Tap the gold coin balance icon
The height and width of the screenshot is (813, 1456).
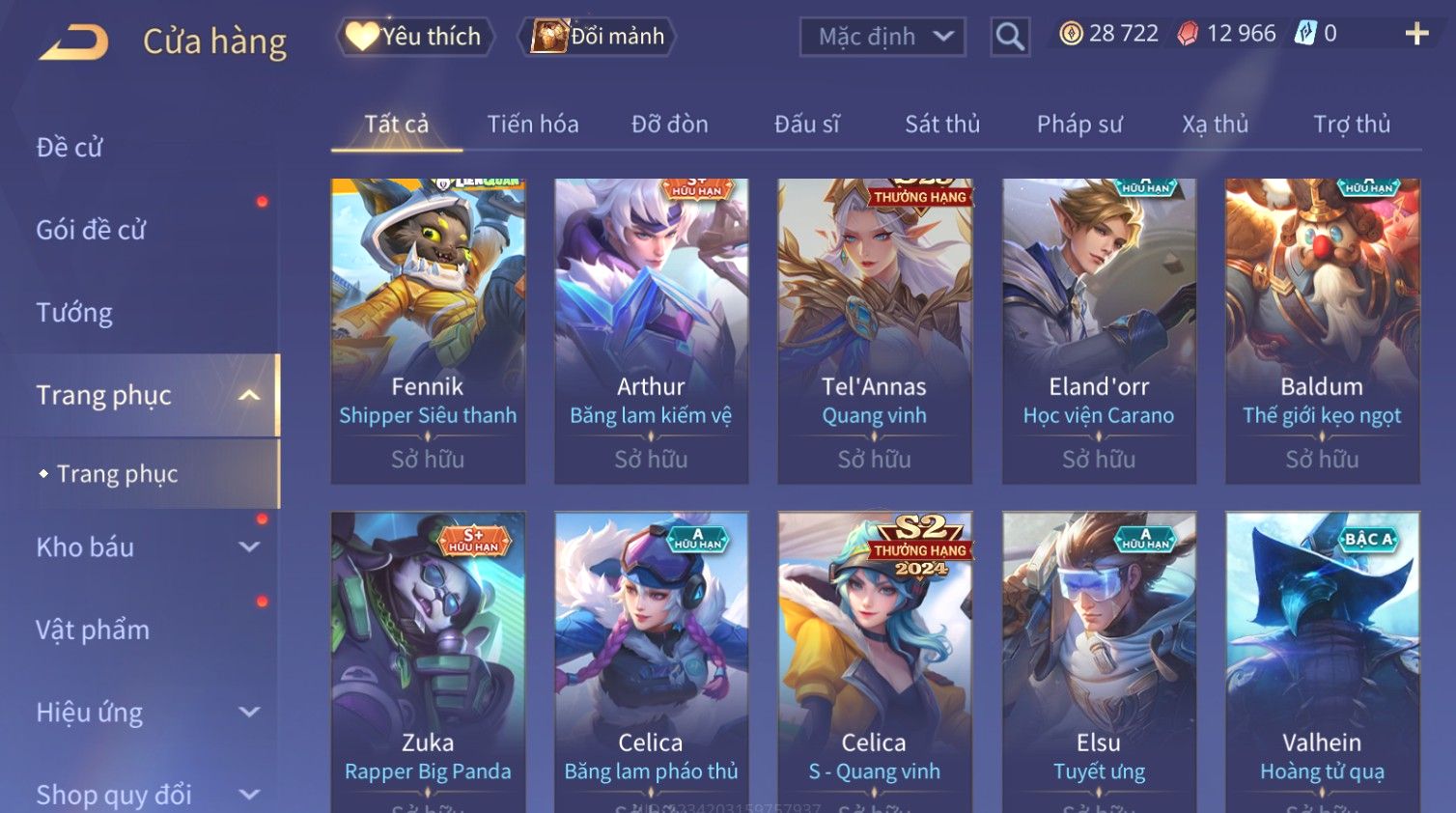coord(1071,34)
